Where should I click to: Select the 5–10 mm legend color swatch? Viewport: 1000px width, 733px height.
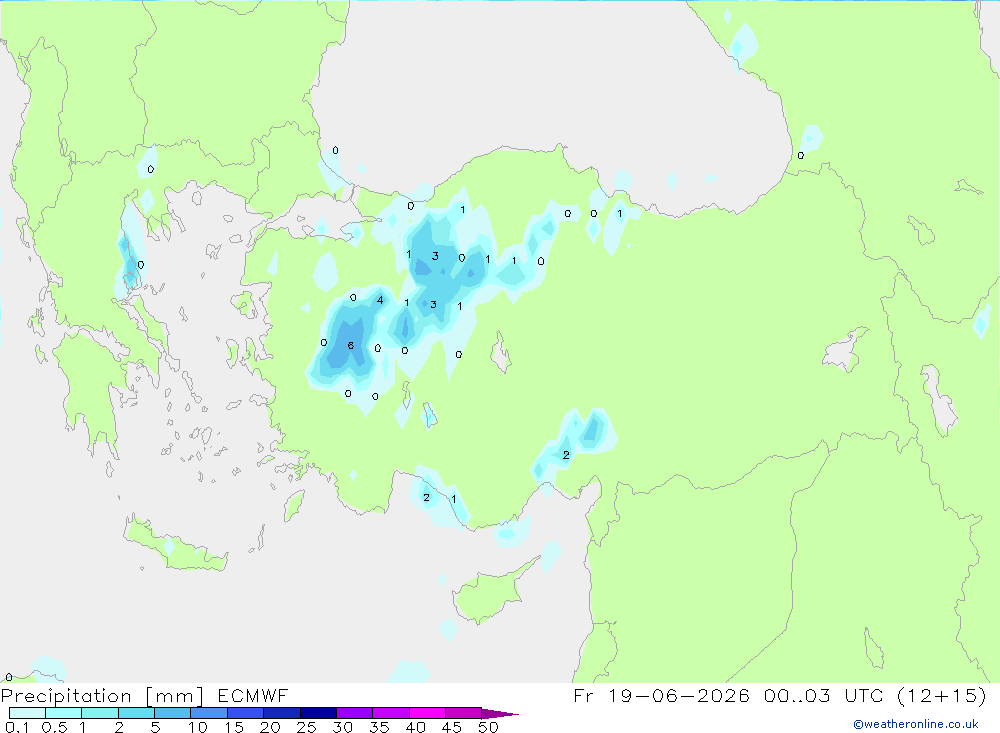pyautogui.click(x=173, y=713)
